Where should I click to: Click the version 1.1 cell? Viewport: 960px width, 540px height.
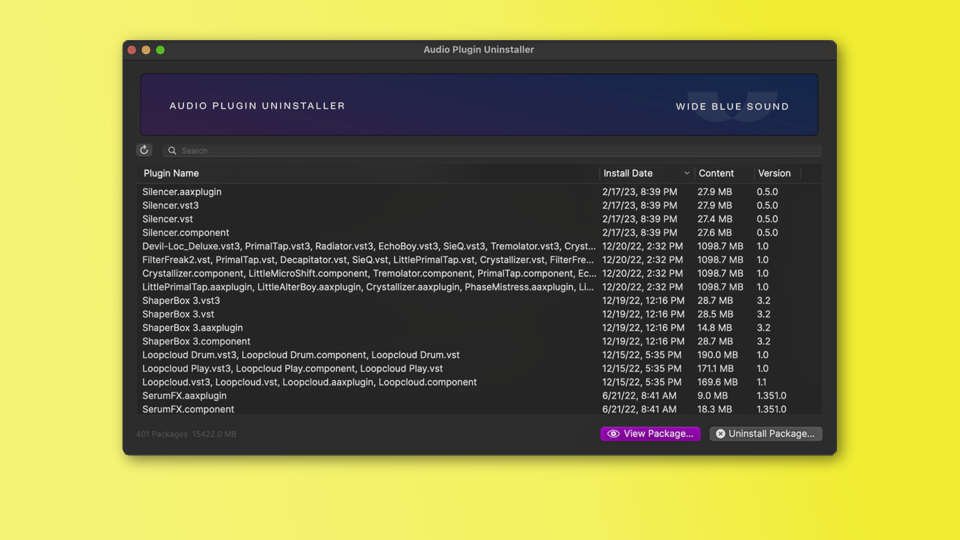pyautogui.click(x=761, y=382)
